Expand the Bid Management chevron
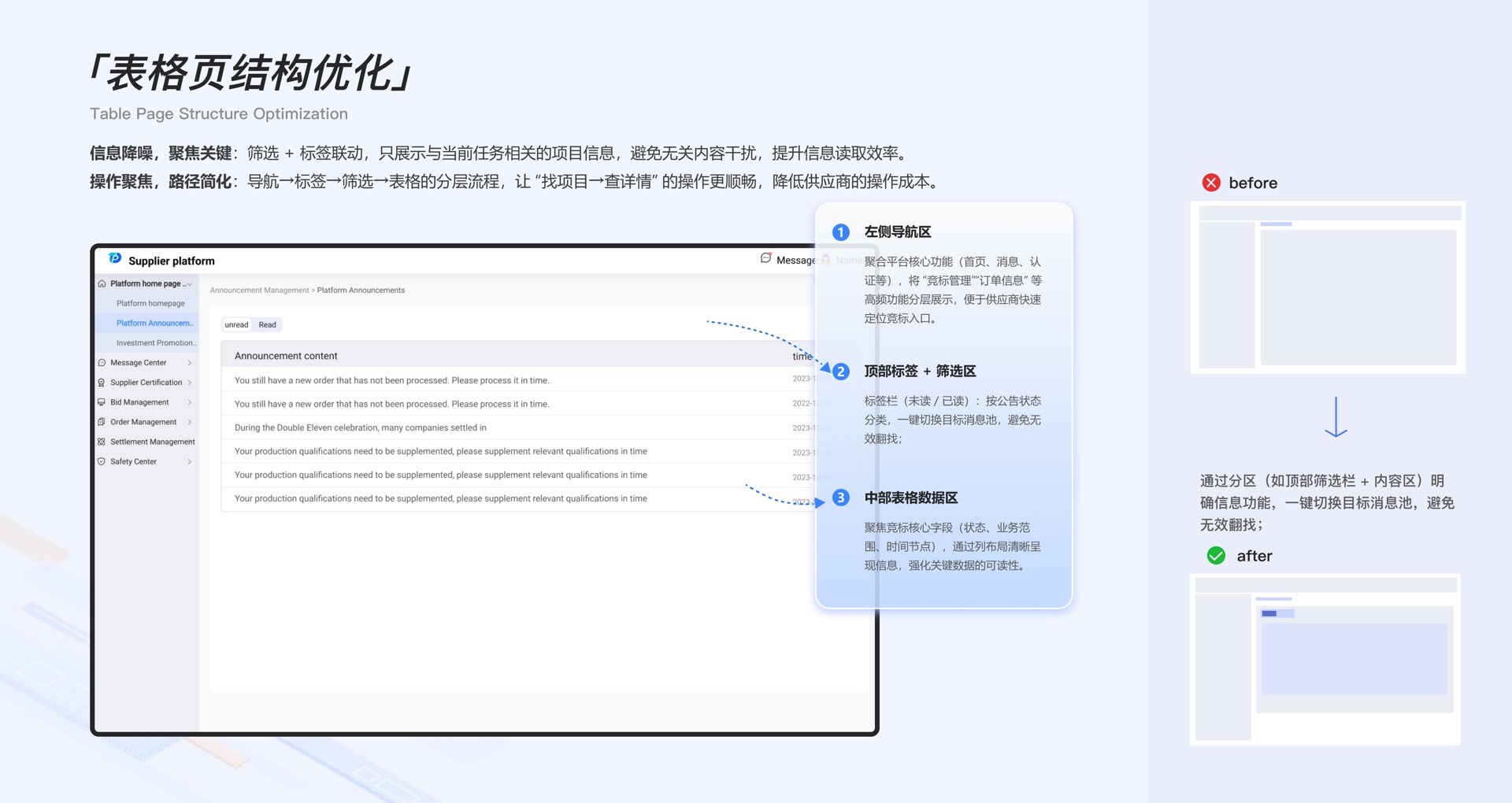1512x803 pixels. pyautogui.click(x=190, y=402)
